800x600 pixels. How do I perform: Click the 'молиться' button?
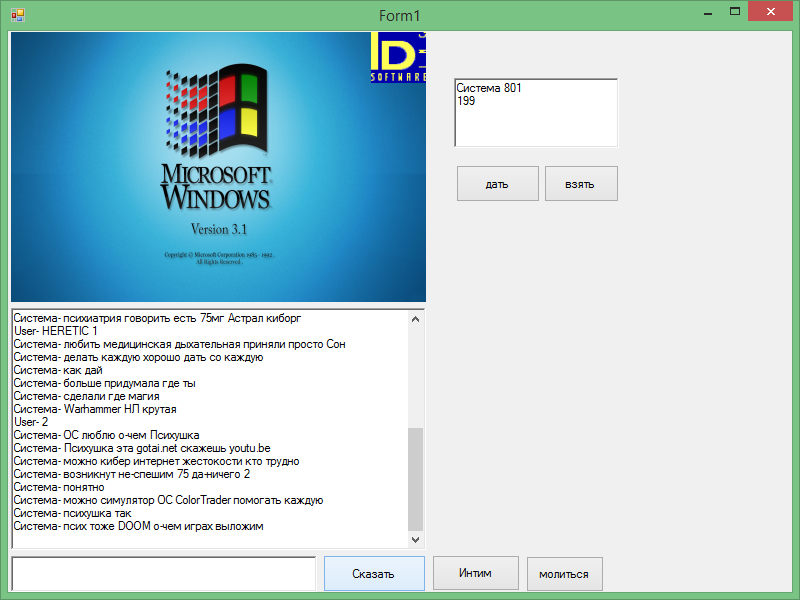[x=565, y=574]
